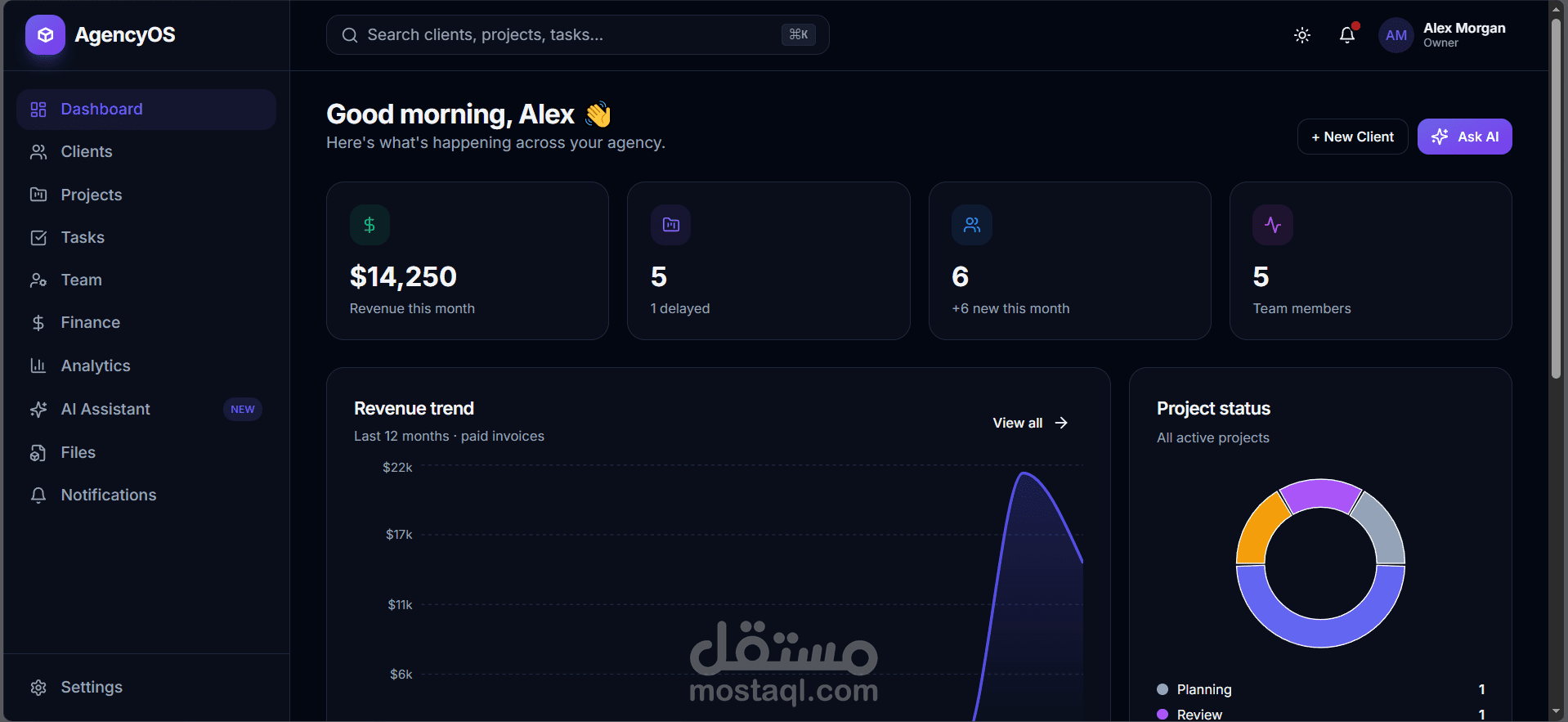The image size is (1568, 722).
Task: Click the Alex Morgan profile name
Action: coord(1464,29)
